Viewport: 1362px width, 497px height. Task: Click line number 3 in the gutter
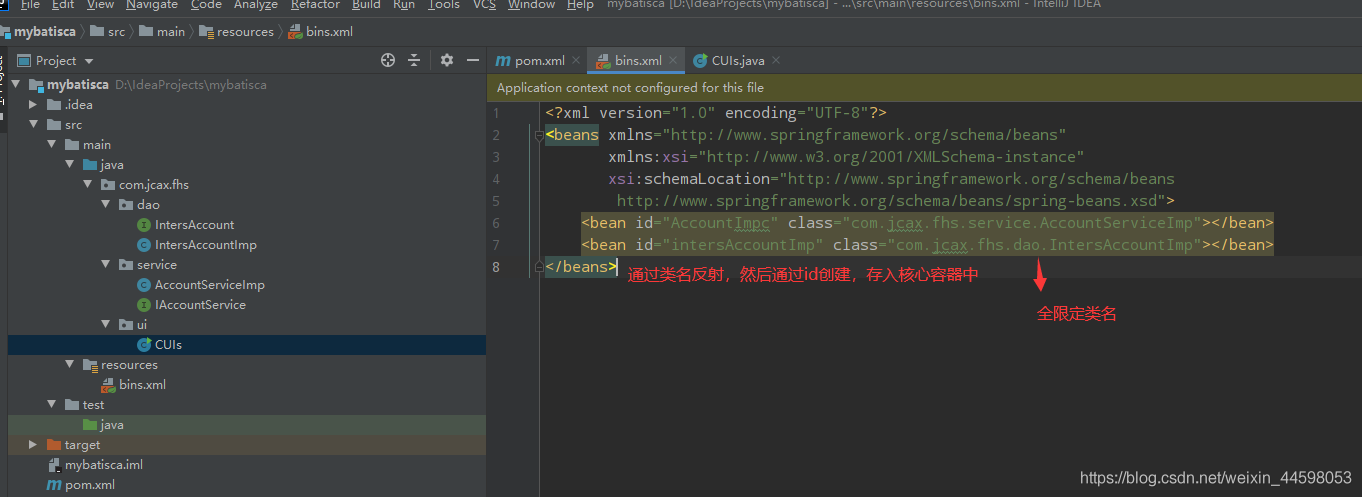pyautogui.click(x=496, y=157)
